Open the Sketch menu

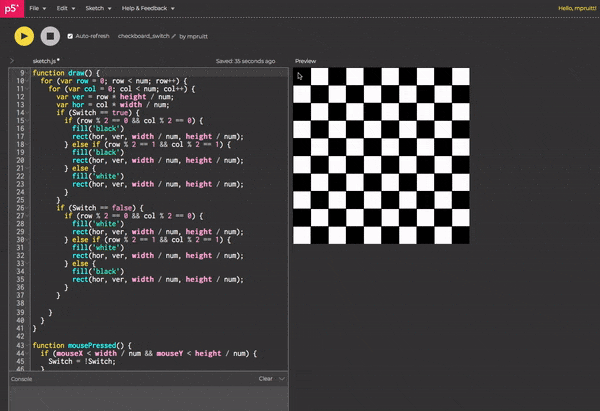98,8
